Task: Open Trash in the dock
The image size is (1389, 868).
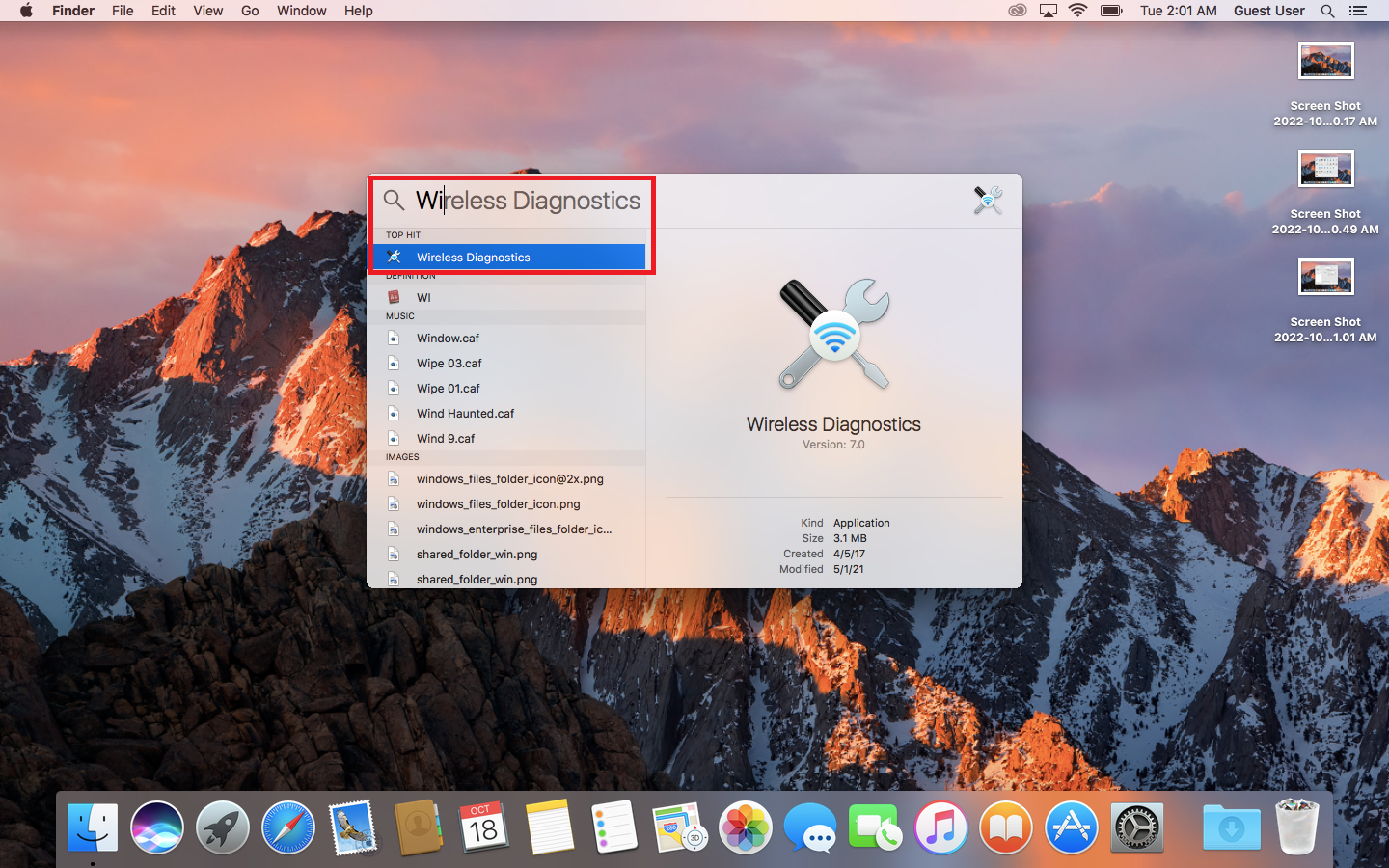Action: 1297,827
